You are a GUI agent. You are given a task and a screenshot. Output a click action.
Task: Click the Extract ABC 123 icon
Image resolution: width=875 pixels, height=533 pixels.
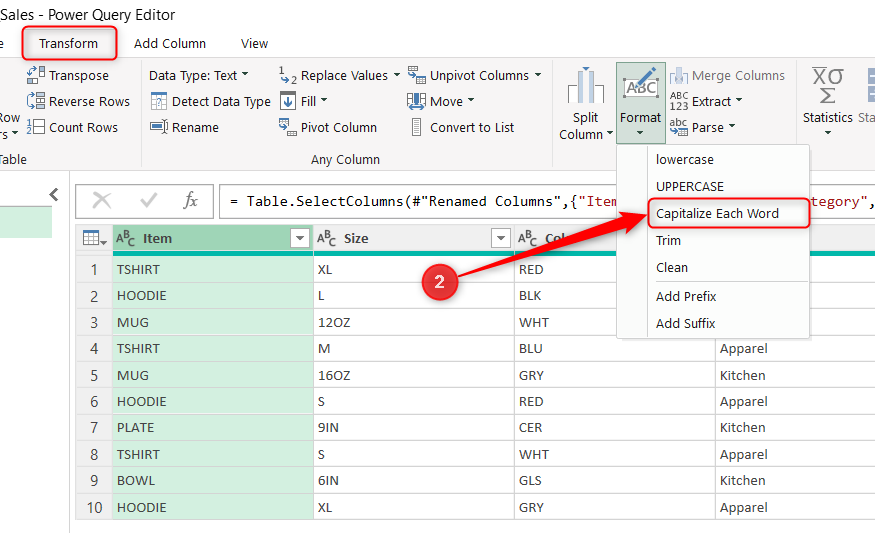point(679,101)
